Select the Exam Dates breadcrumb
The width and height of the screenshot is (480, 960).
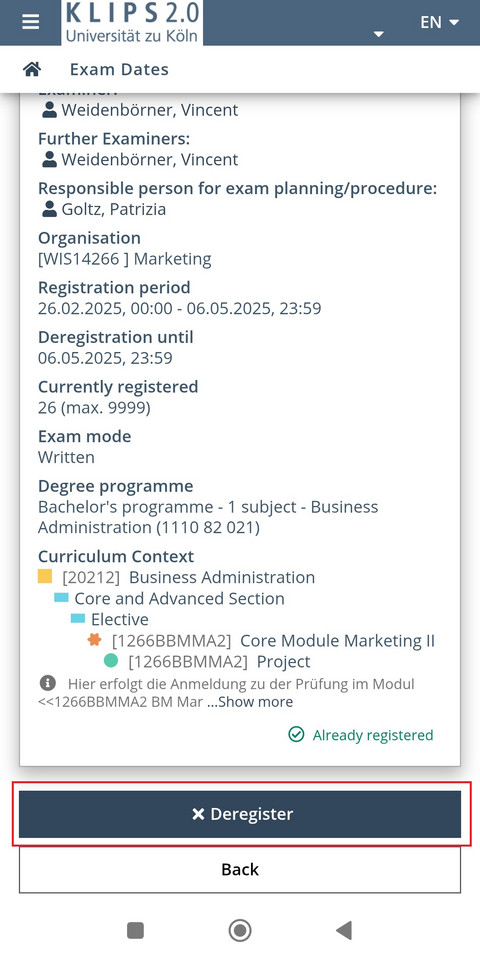click(119, 69)
